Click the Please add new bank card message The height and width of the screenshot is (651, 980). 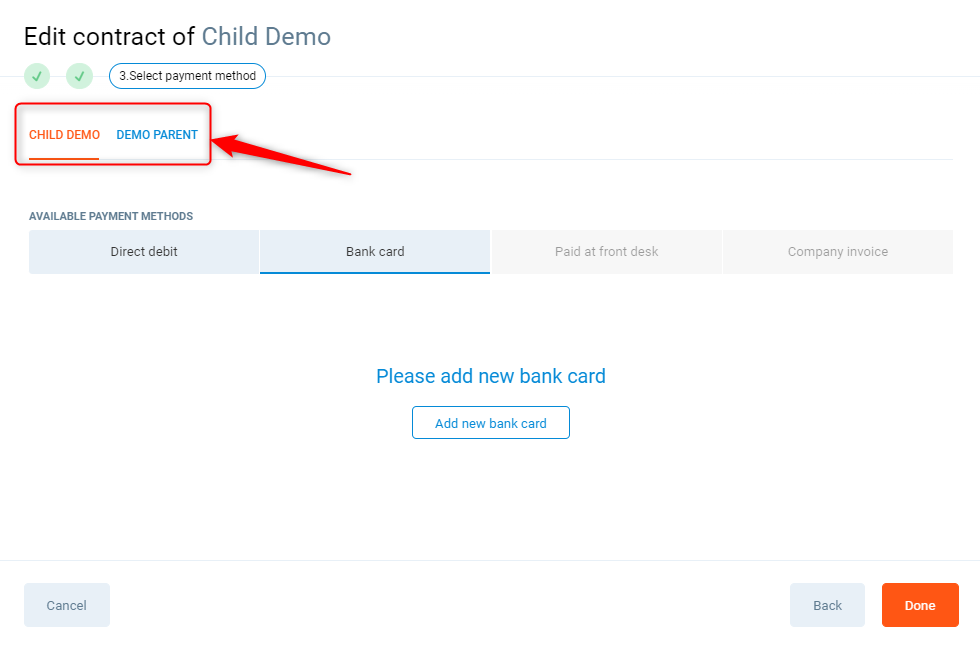(490, 377)
